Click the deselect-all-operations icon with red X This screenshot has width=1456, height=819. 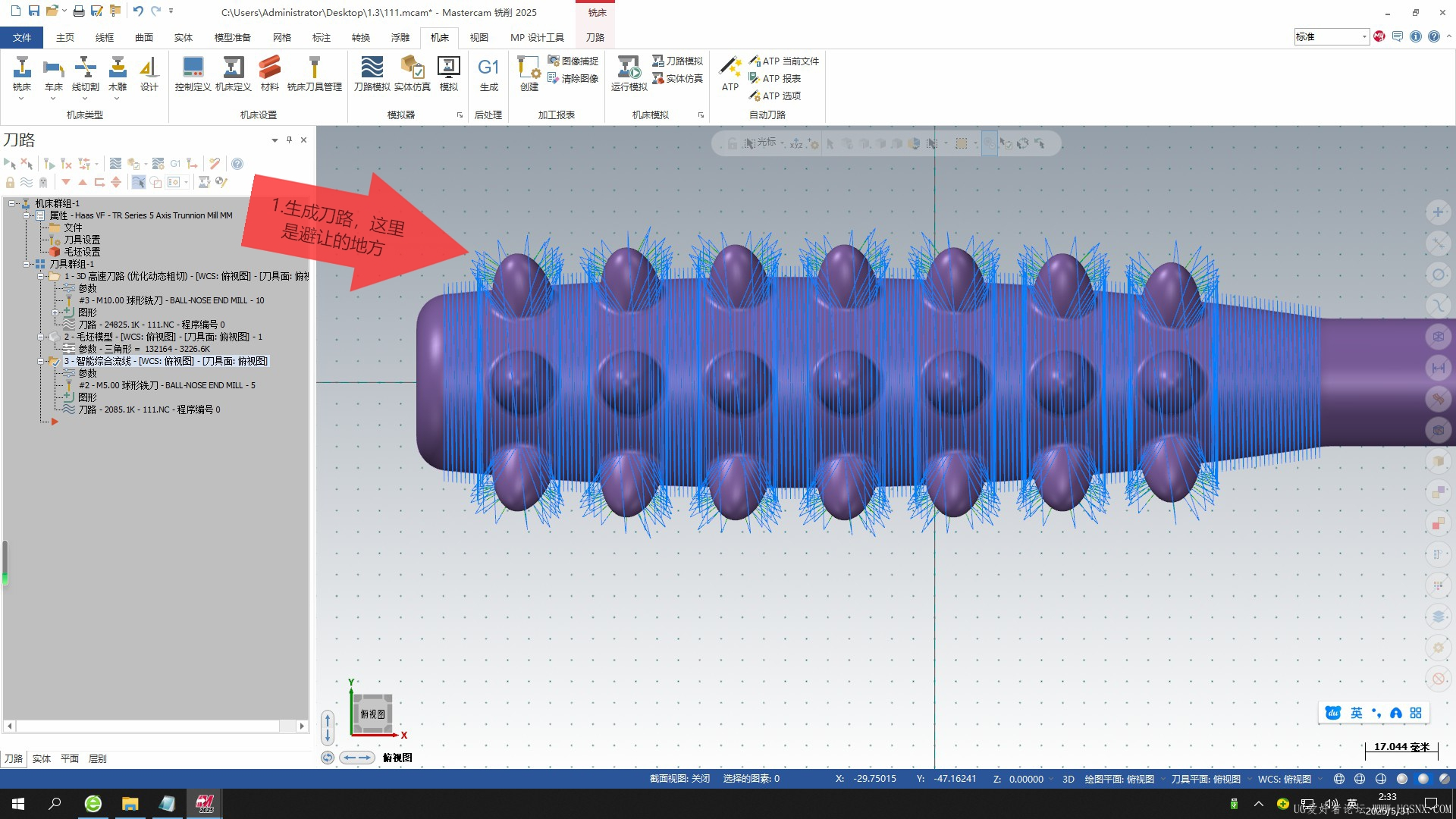(27, 164)
